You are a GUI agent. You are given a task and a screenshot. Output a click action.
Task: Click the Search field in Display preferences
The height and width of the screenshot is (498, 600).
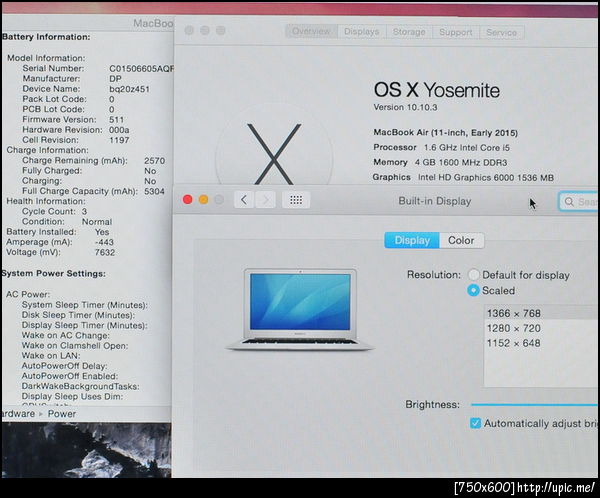click(579, 202)
